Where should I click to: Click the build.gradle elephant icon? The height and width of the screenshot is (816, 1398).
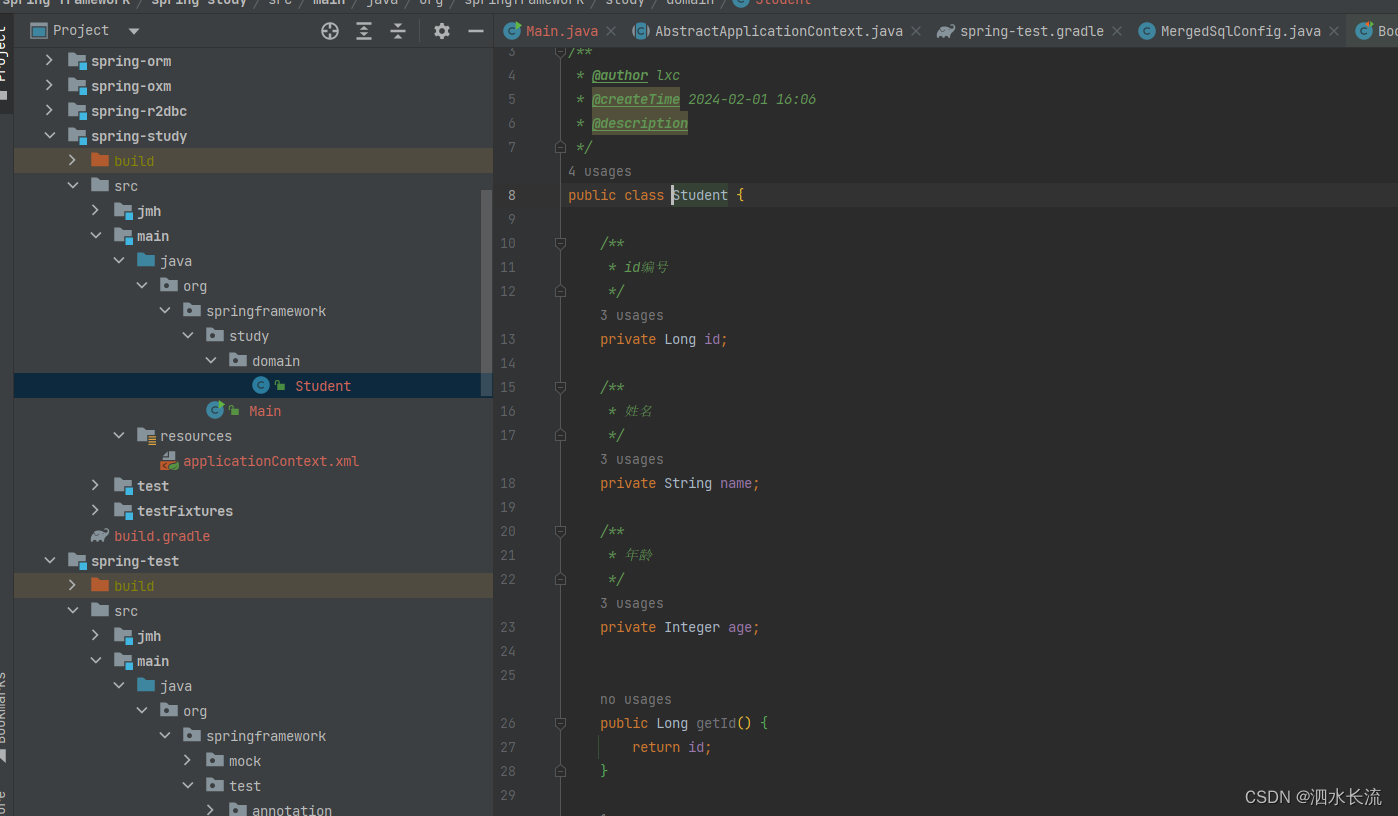pyautogui.click(x=100, y=536)
